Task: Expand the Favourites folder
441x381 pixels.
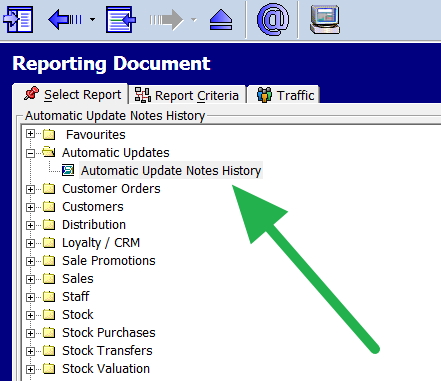Action: 30,134
